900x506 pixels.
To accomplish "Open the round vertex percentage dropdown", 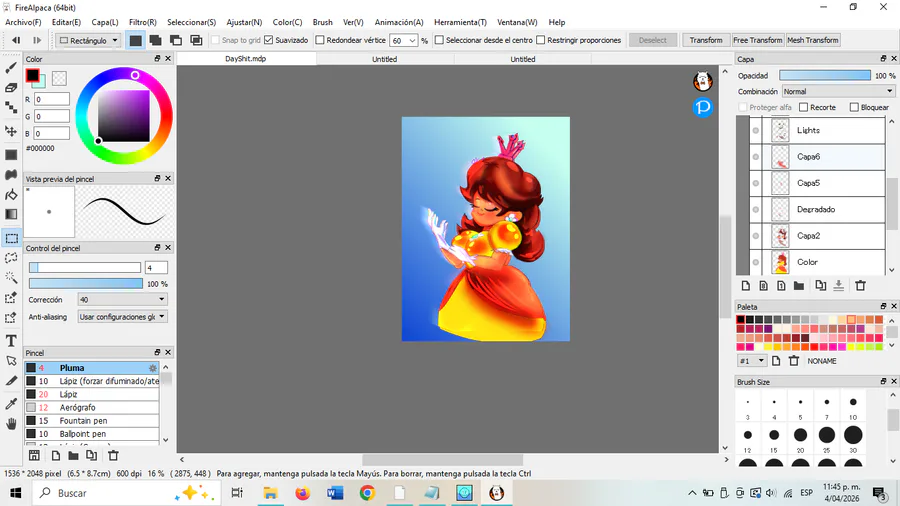I will point(412,41).
